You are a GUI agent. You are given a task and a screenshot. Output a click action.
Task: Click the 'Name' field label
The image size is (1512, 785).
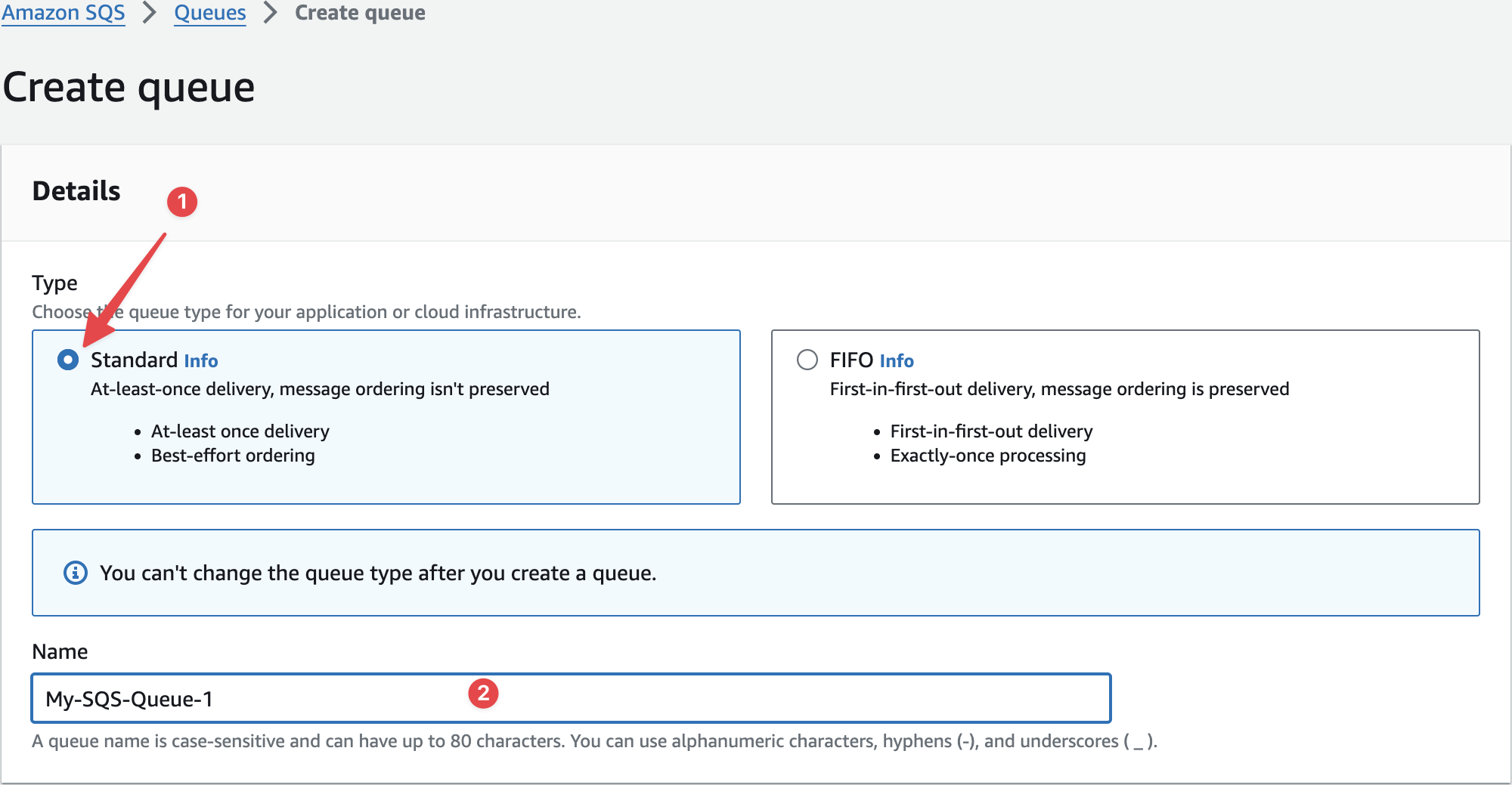(x=60, y=651)
